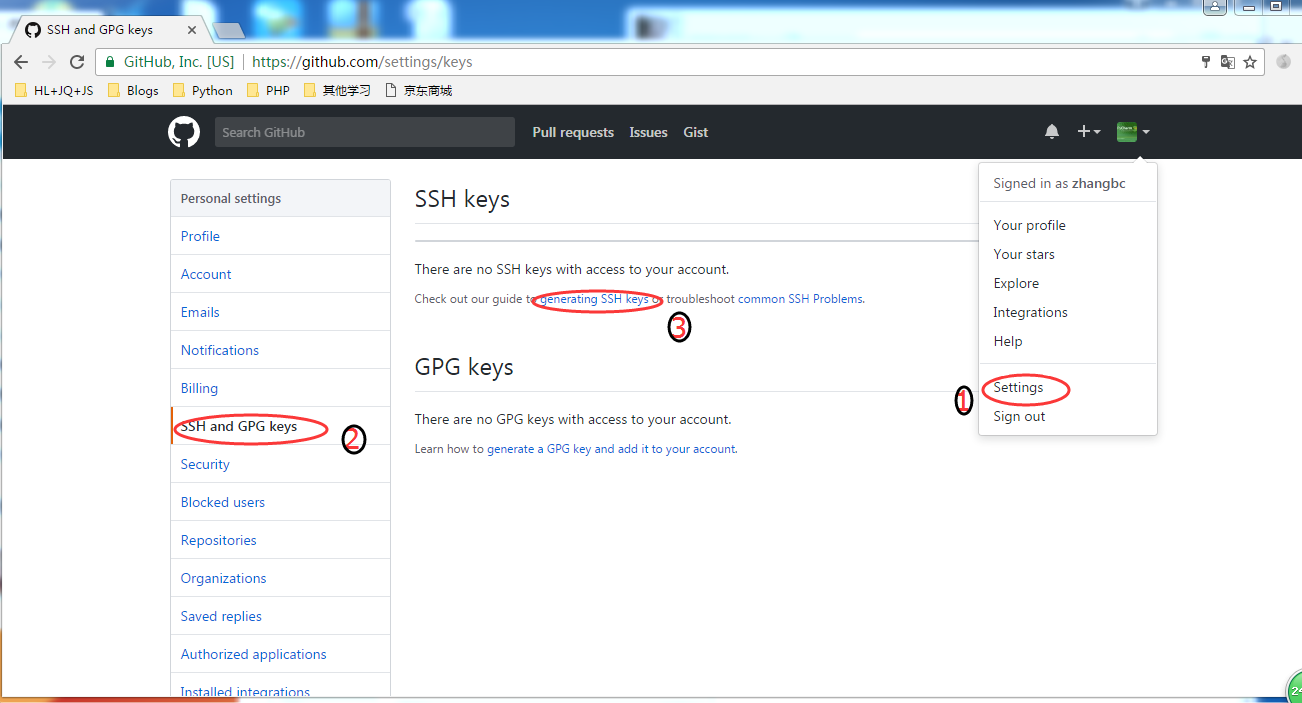The image size is (1302, 703).
Task: Go to Issues in header
Action: point(648,132)
